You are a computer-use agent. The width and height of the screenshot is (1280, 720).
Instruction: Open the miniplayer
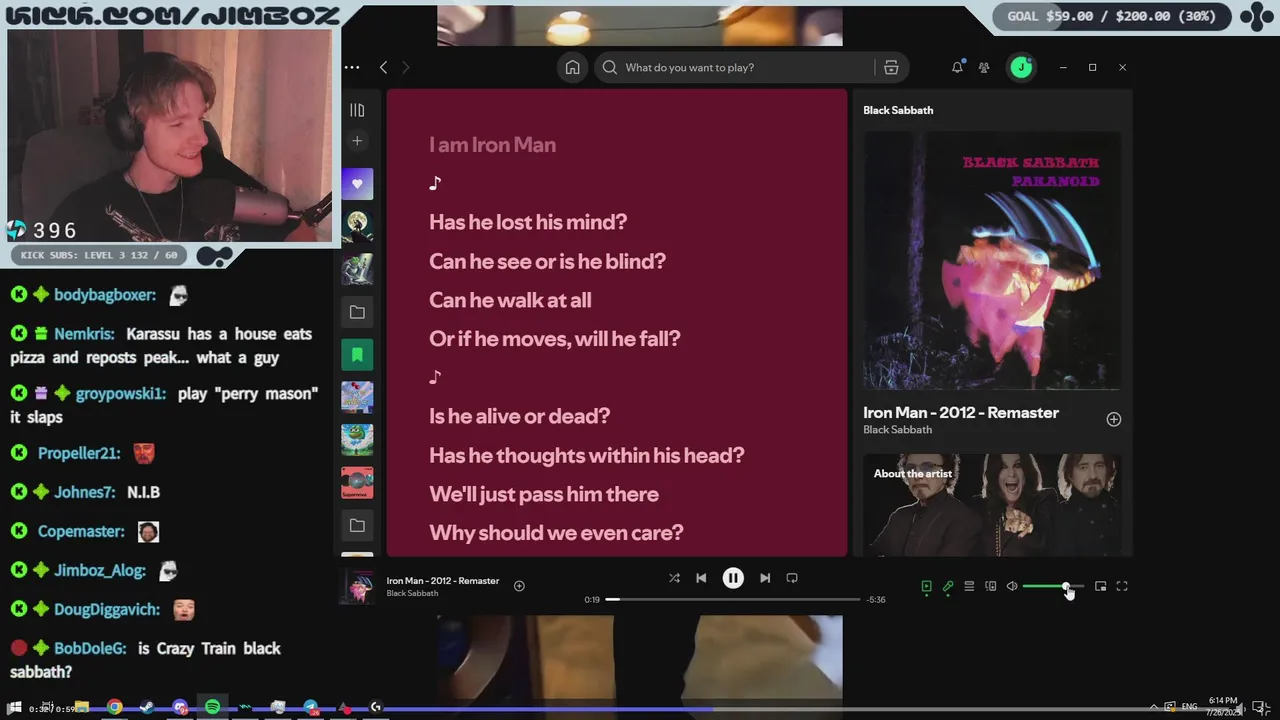point(1100,587)
